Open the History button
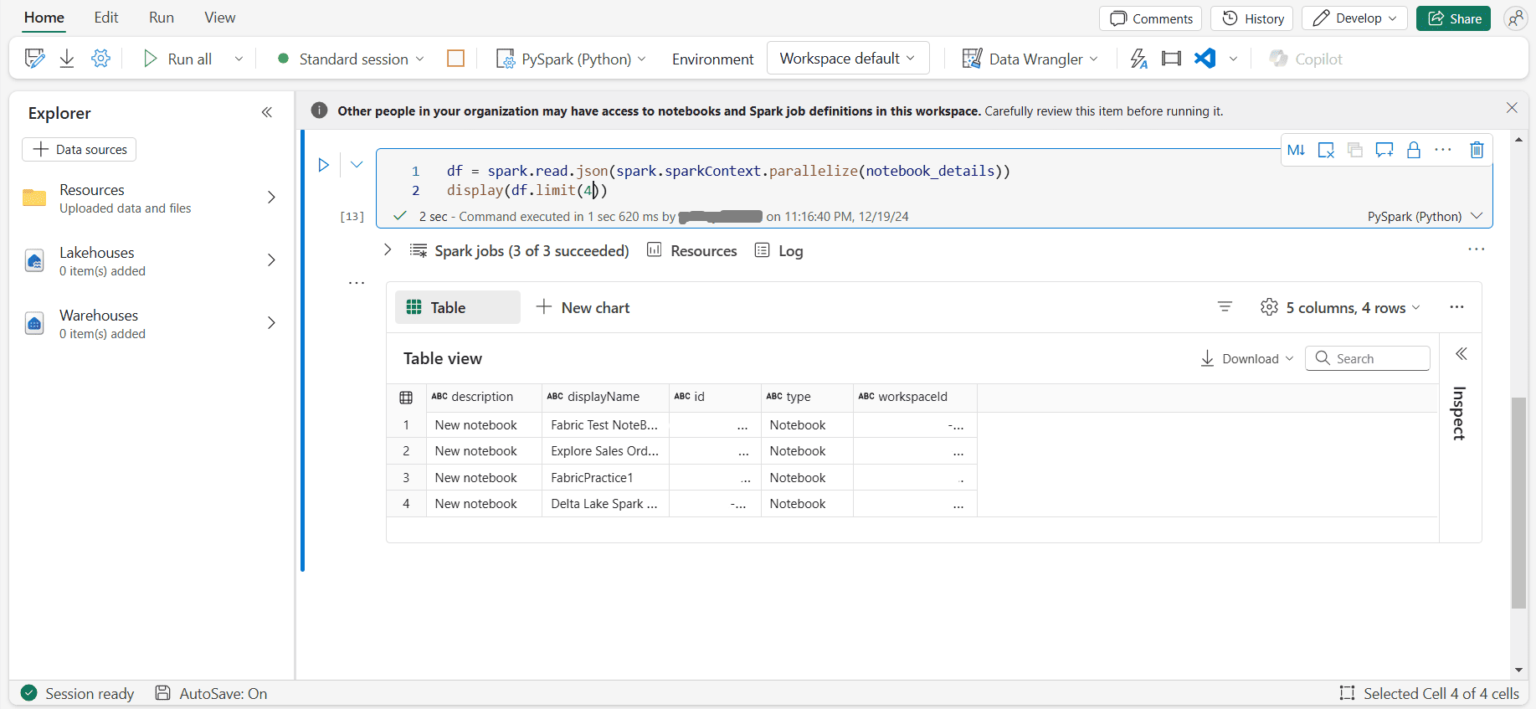 (x=1252, y=18)
